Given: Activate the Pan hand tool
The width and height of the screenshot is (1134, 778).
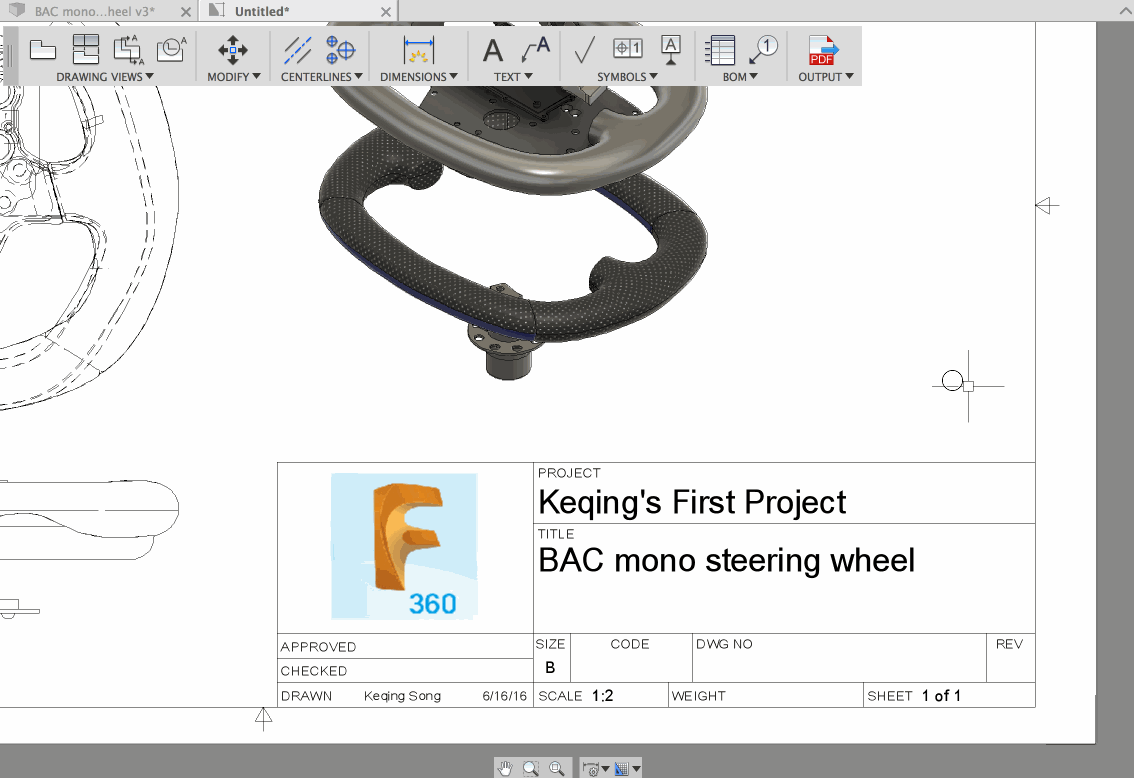Looking at the screenshot, I should coord(506,769).
